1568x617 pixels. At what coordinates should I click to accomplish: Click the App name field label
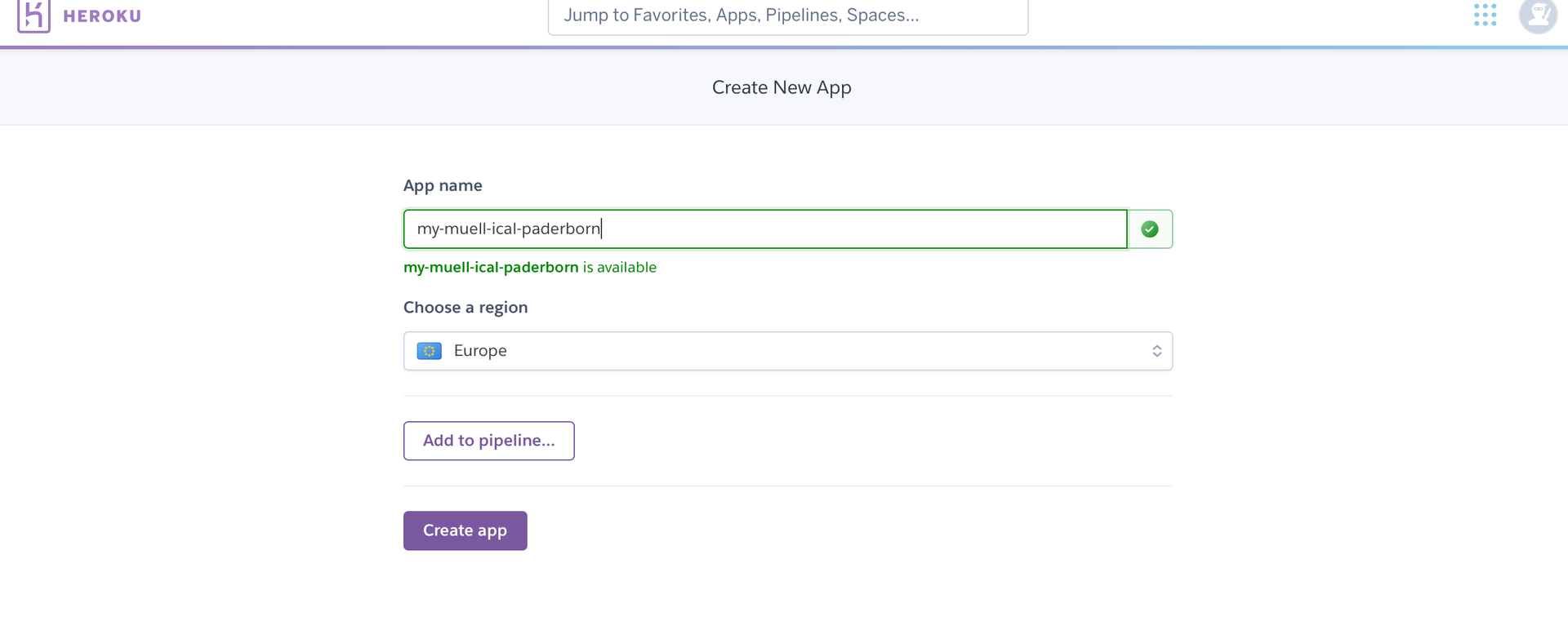[x=443, y=185]
